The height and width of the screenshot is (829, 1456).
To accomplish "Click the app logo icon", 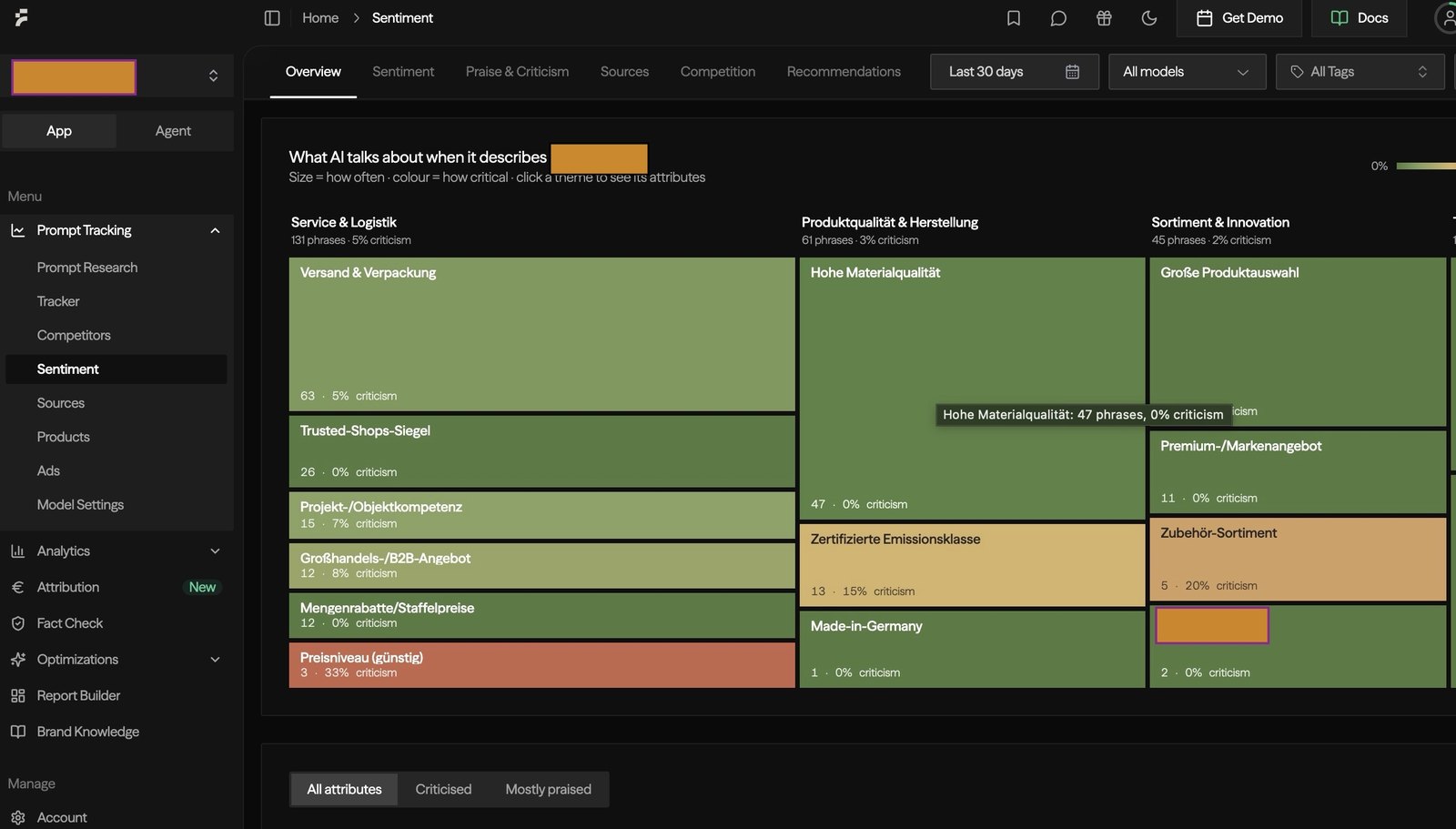I will tap(22, 17).
